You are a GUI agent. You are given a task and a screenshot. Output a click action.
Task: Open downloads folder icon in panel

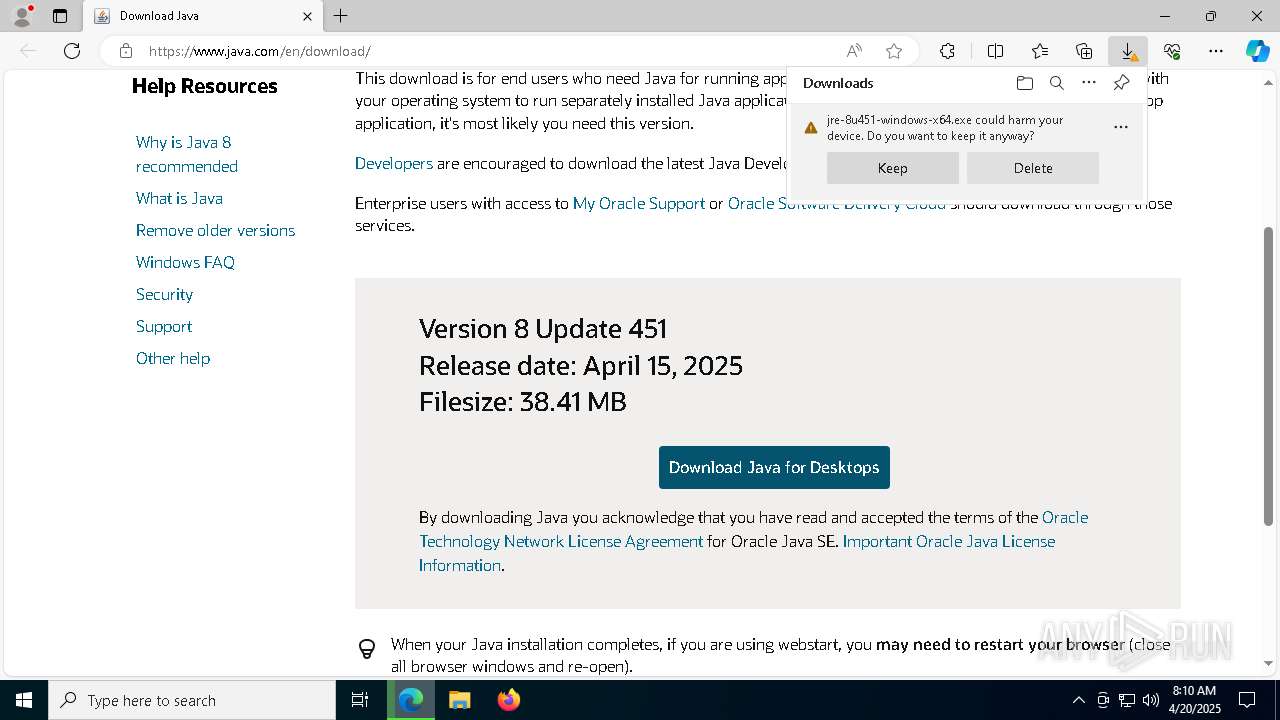(x=1025, y=83)
